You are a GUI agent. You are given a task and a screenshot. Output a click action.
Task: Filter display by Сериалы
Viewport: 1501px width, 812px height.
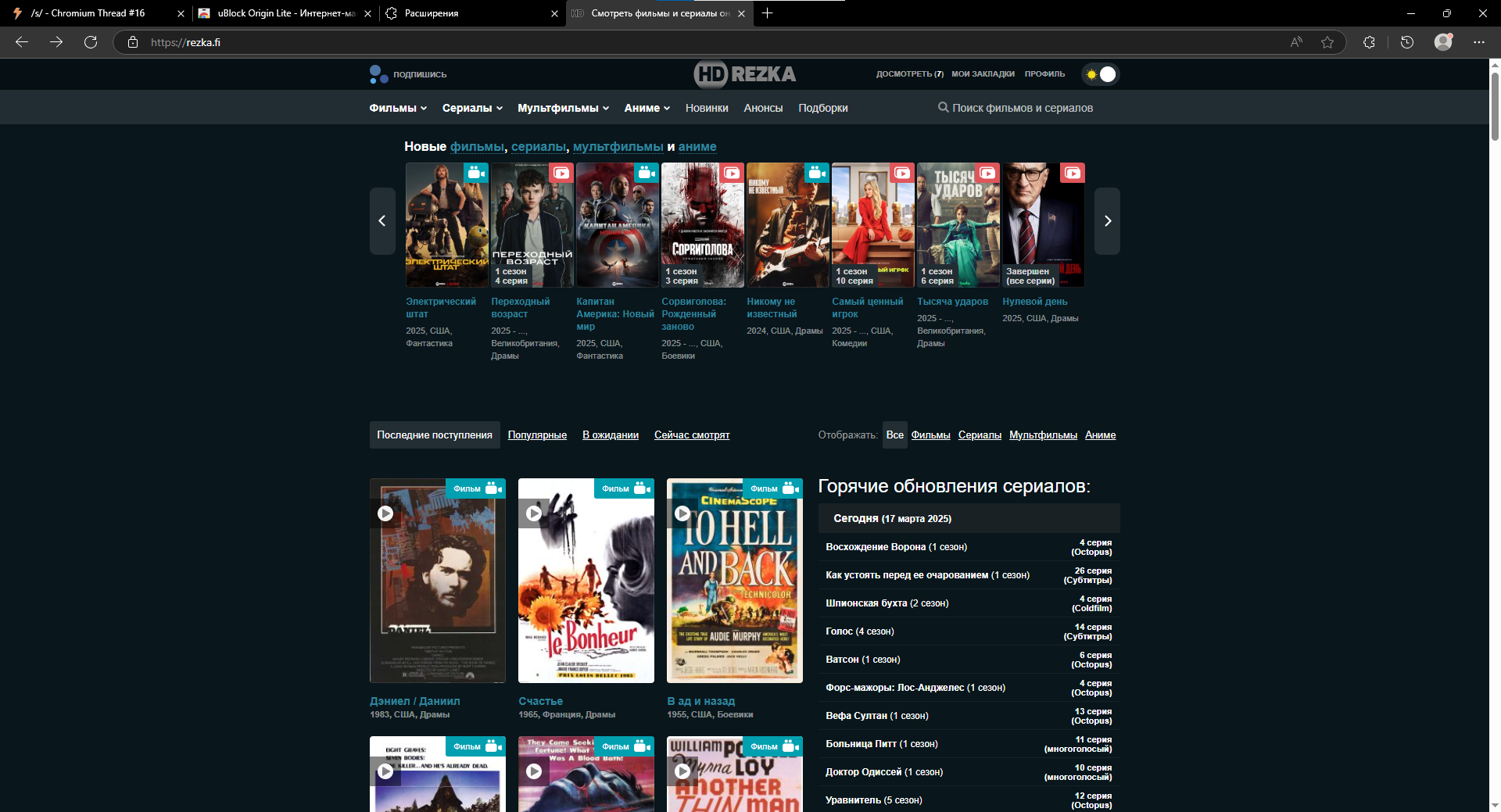(980, 435)
